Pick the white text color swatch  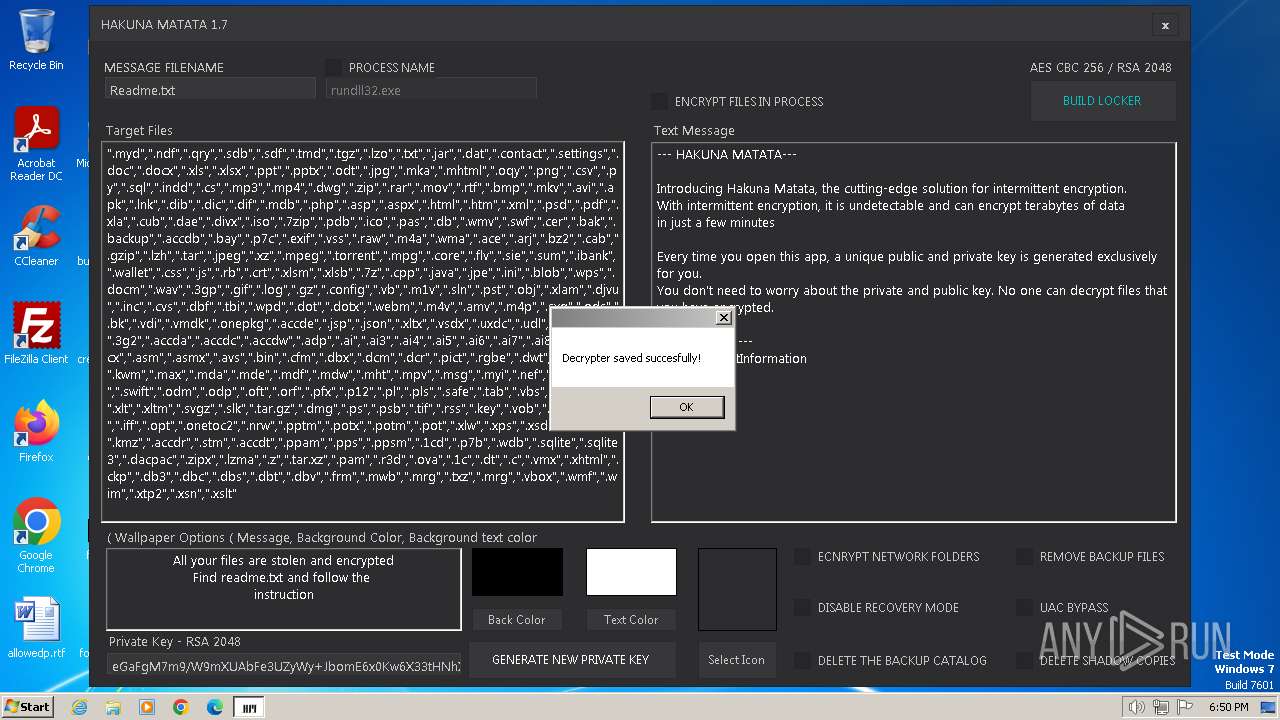point(631,572)
